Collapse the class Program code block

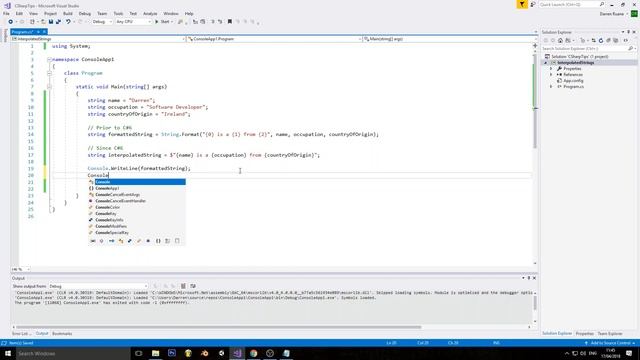pyautogui.click(x=49, y=73)
